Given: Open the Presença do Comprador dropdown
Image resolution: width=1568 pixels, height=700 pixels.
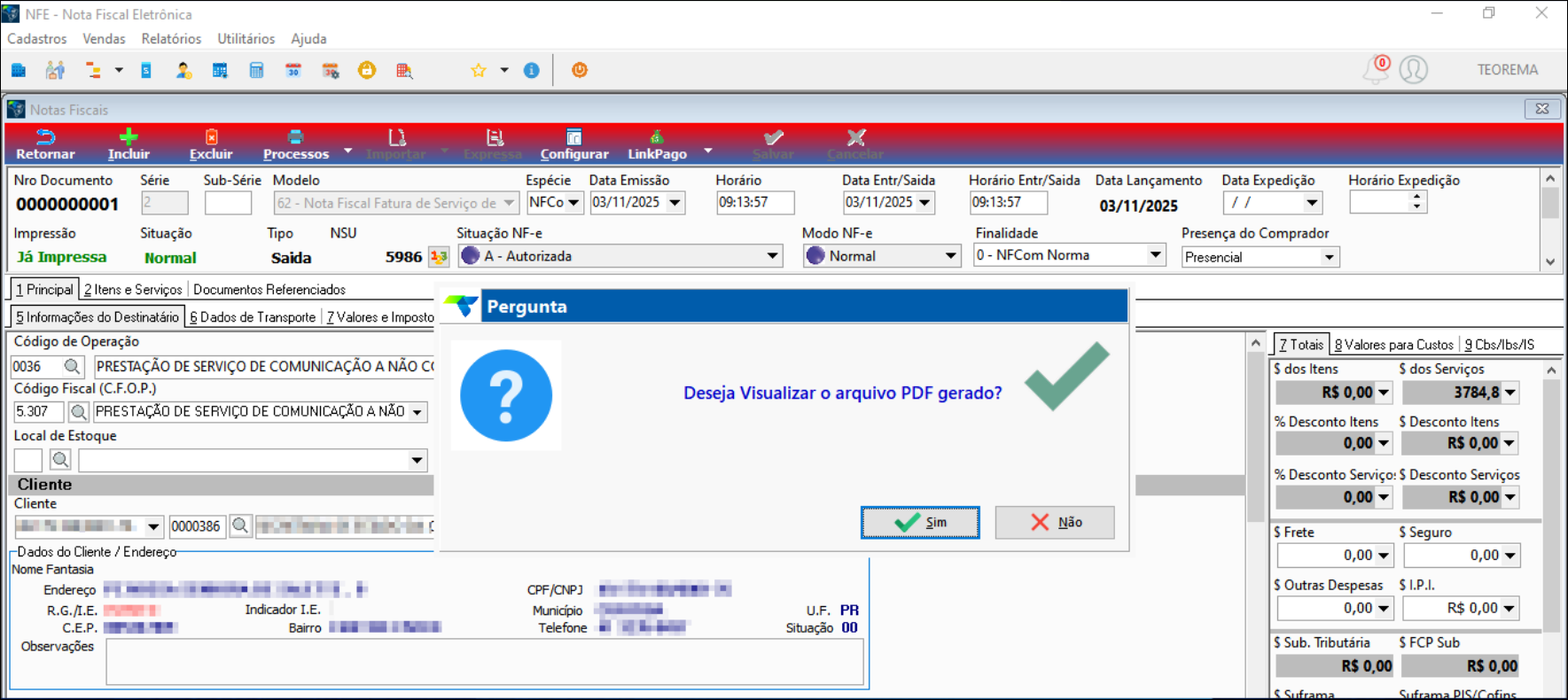Looking at the screenshot, I should point(1329,258).
